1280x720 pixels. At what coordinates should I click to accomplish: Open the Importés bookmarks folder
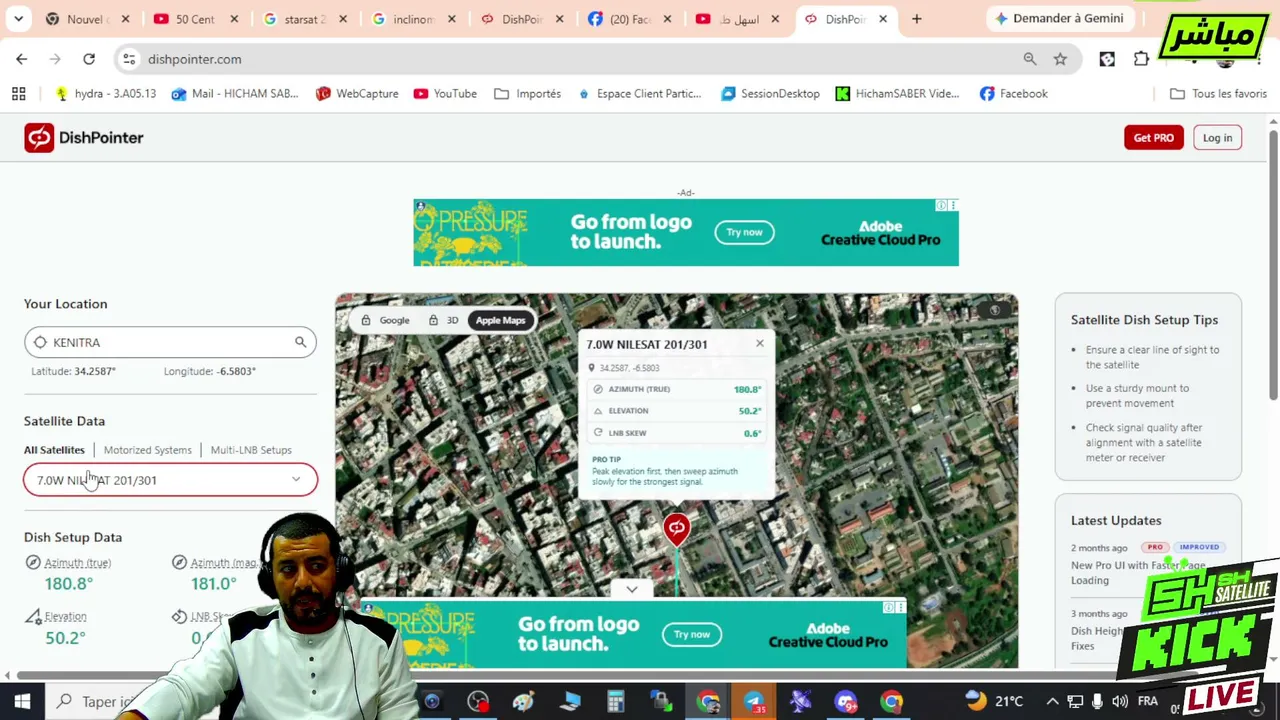coord(527,94)
